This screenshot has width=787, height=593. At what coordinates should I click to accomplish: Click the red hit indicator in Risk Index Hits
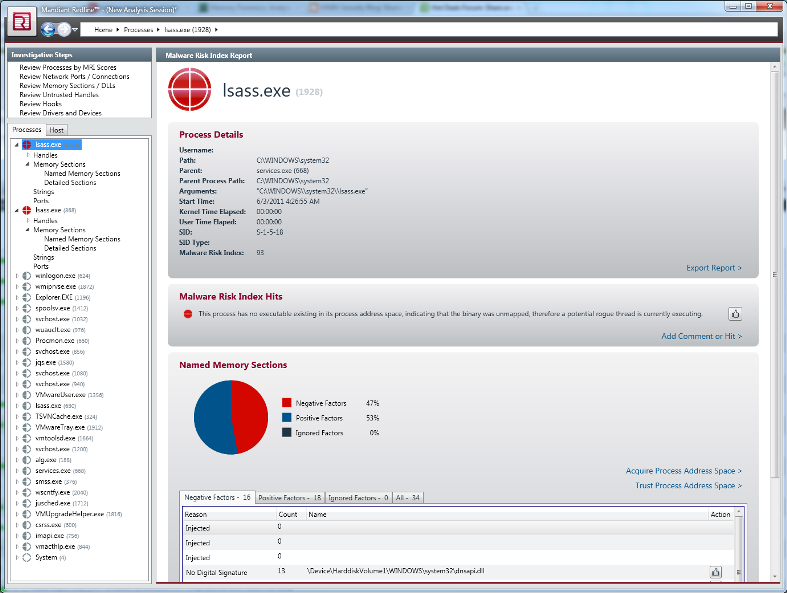(x=187, y=314)
